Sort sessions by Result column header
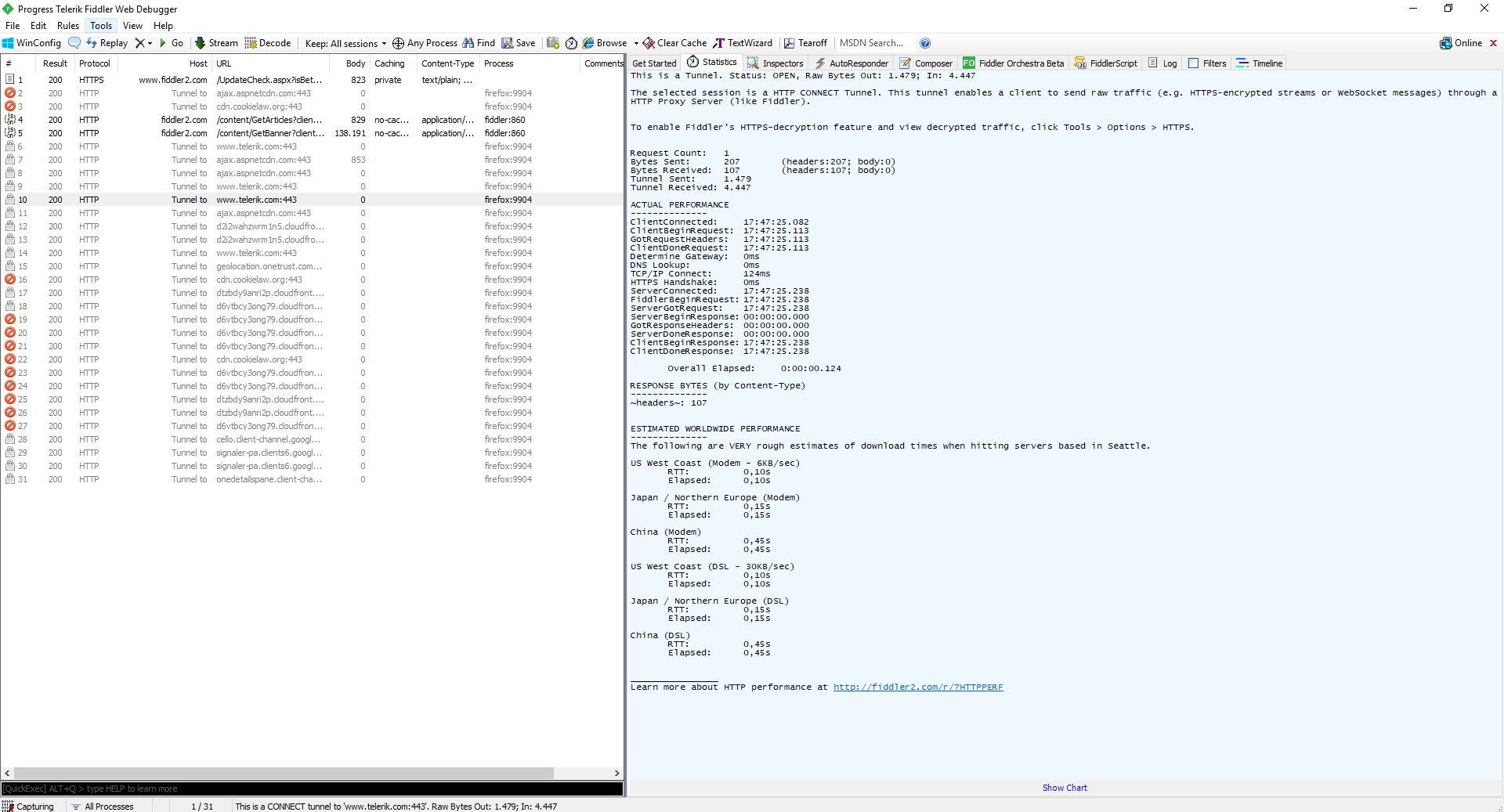The height and width of the screenshot is (812, 1504). (x=55, y=63)
